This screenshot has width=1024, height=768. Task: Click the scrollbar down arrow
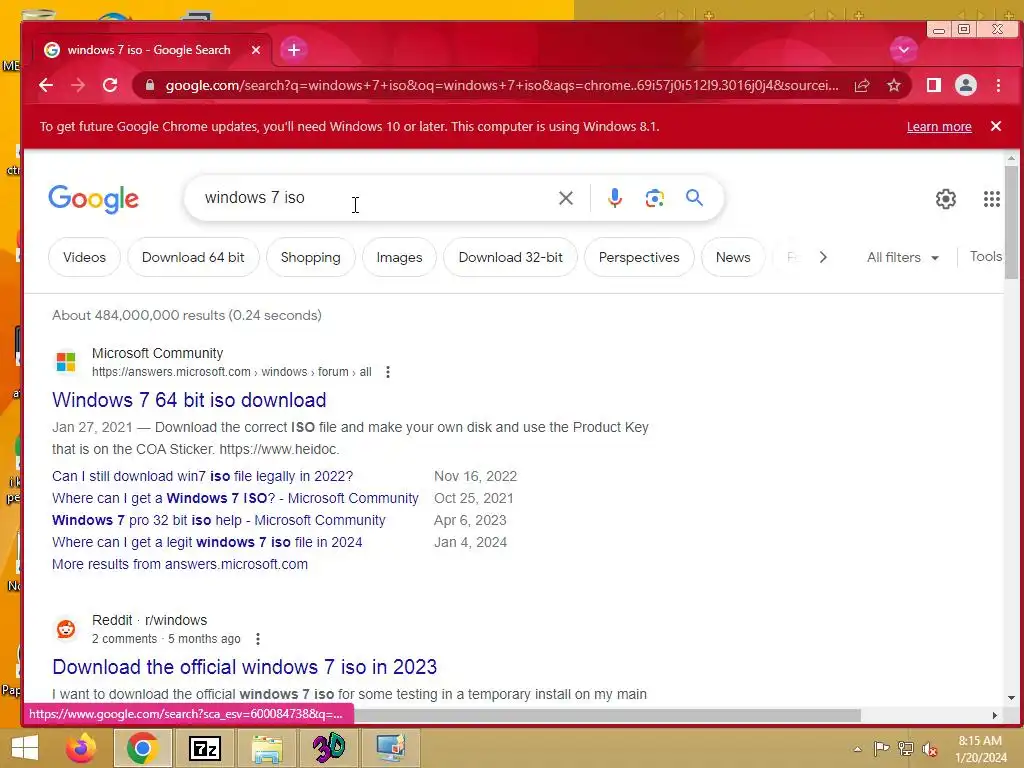1011,697
